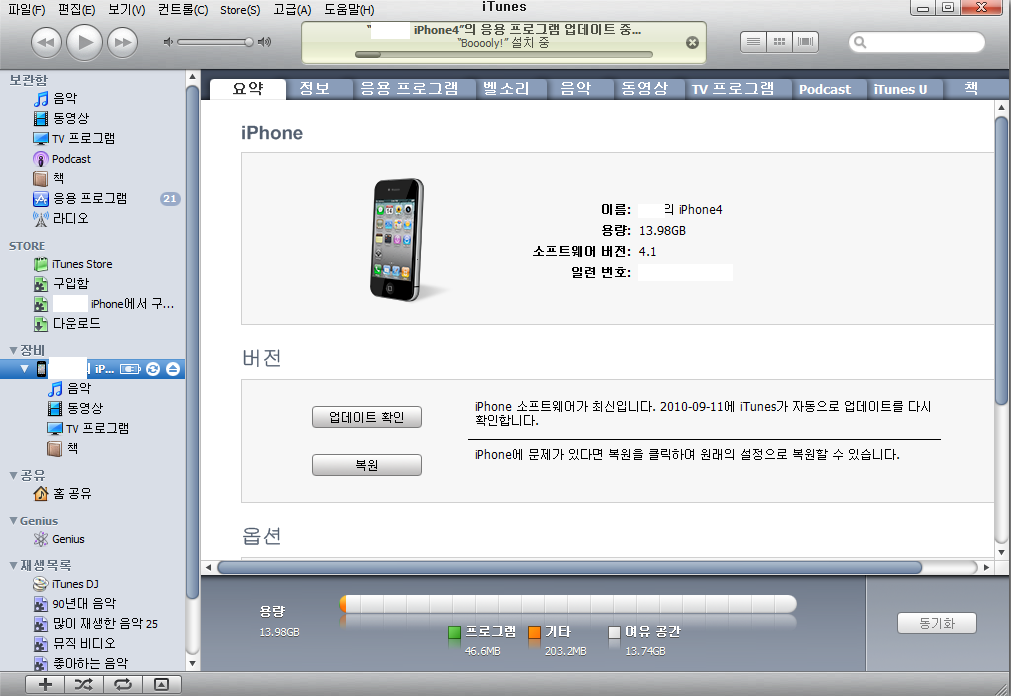Screen dimensions: 1011x696
Task: Open the 다운로드 list
Action: tap(66, 323)
